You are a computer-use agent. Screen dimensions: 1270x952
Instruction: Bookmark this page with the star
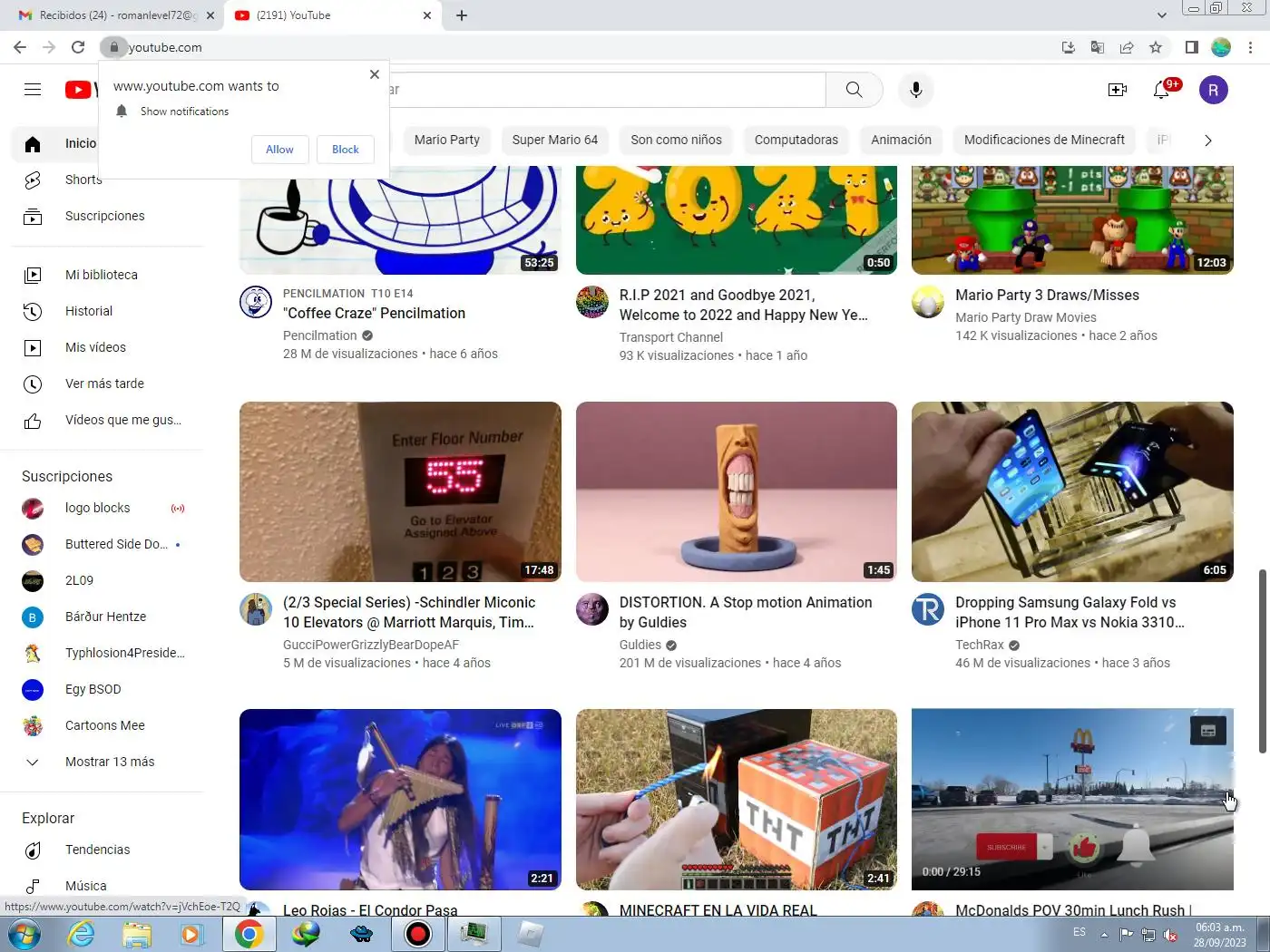[x=1156, y=47]
